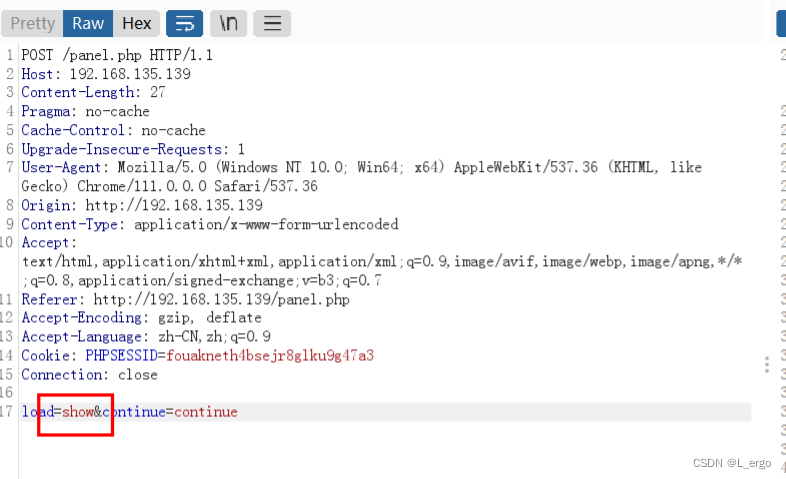Click the Accept: header name
Viewport: 786px width, 479px height.
click(49, 243)
